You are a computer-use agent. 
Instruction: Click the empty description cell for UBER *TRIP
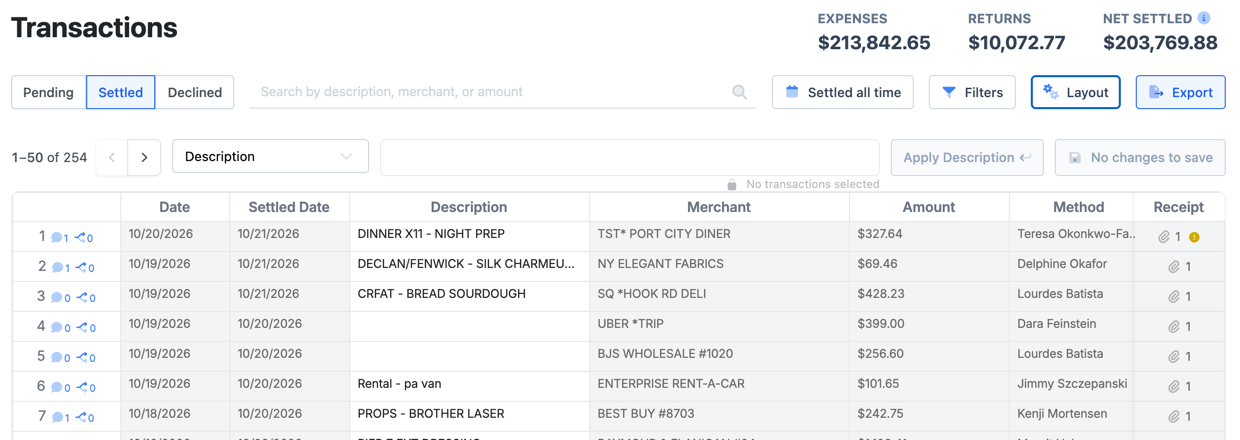pyautogui.click(x=469, y=324)
